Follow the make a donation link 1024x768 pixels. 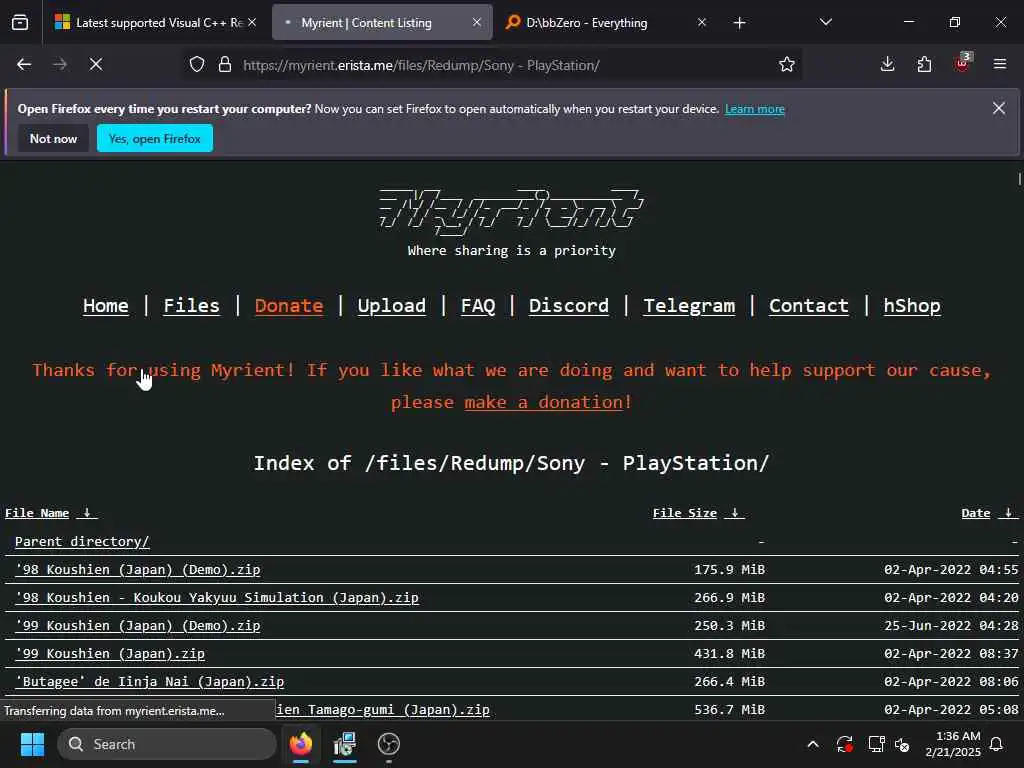[x=543, y=402]
